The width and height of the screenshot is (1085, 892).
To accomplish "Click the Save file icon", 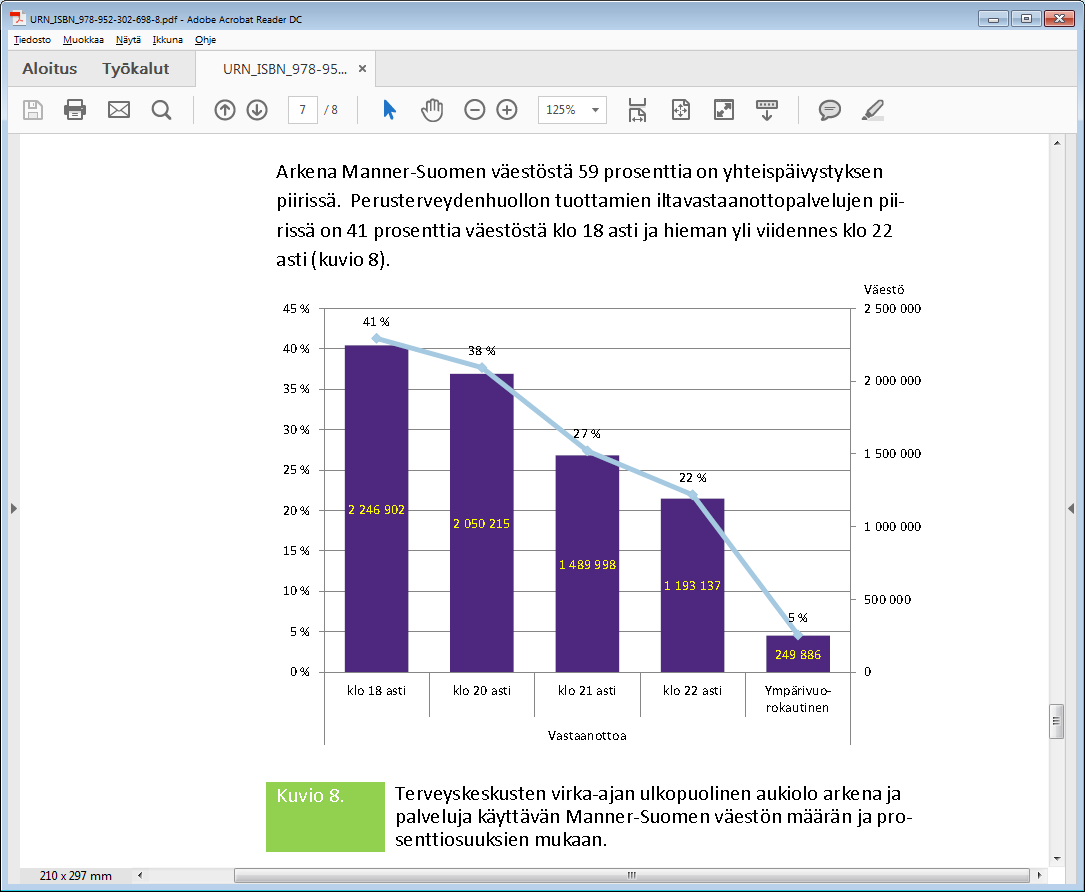I will tap(33, 110).
